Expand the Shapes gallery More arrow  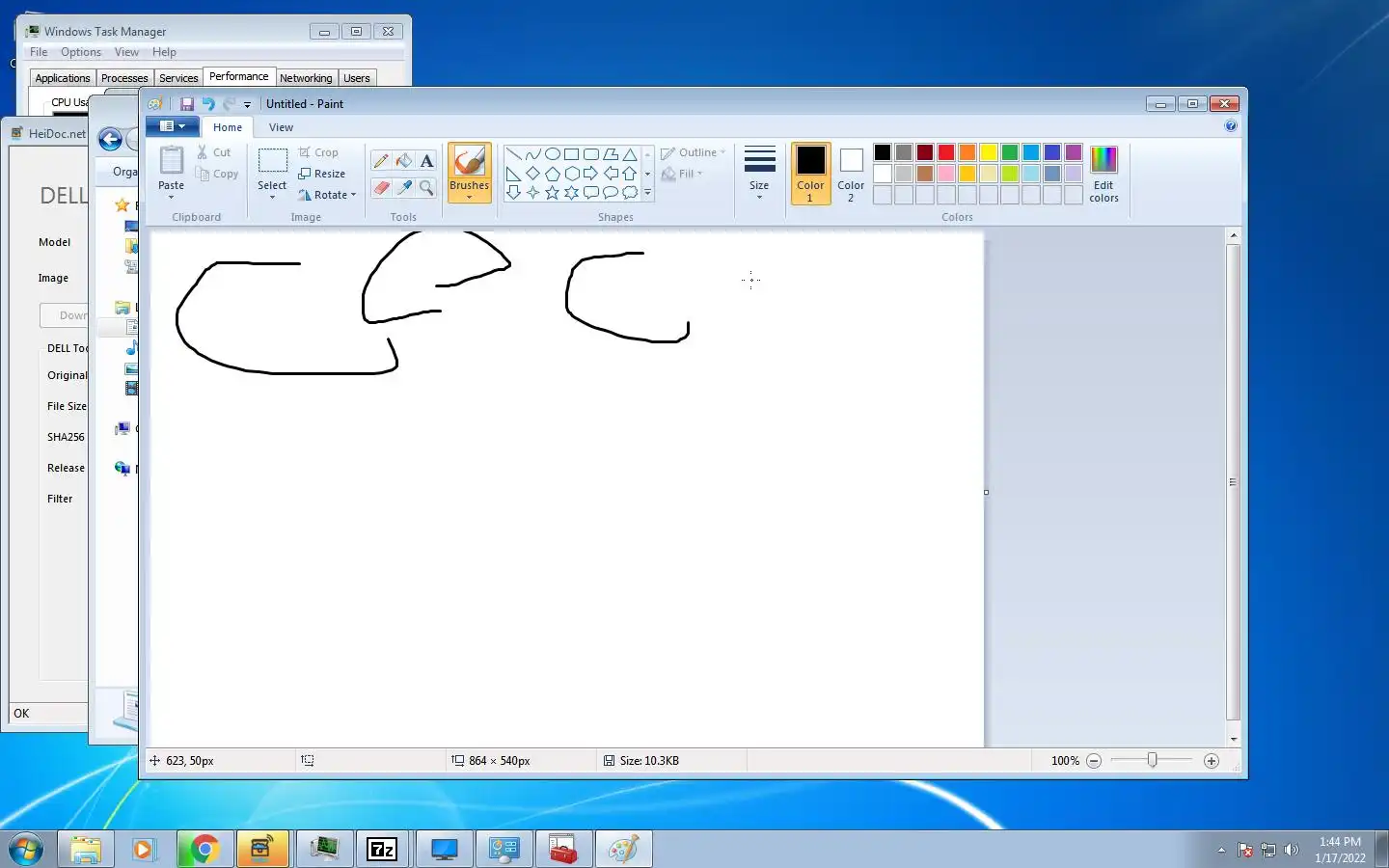[x=647, y=193]
